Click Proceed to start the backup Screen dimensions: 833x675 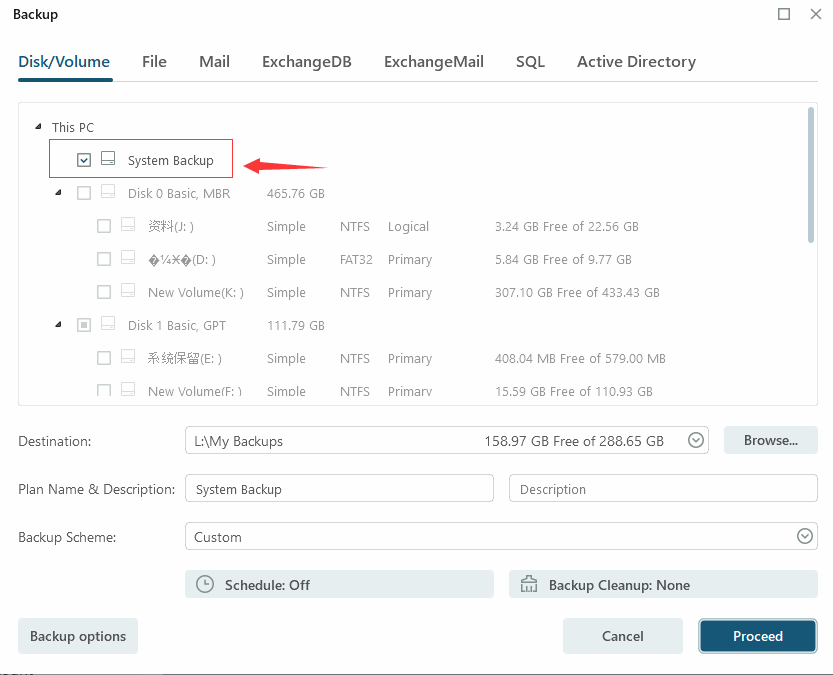point(757,636)
